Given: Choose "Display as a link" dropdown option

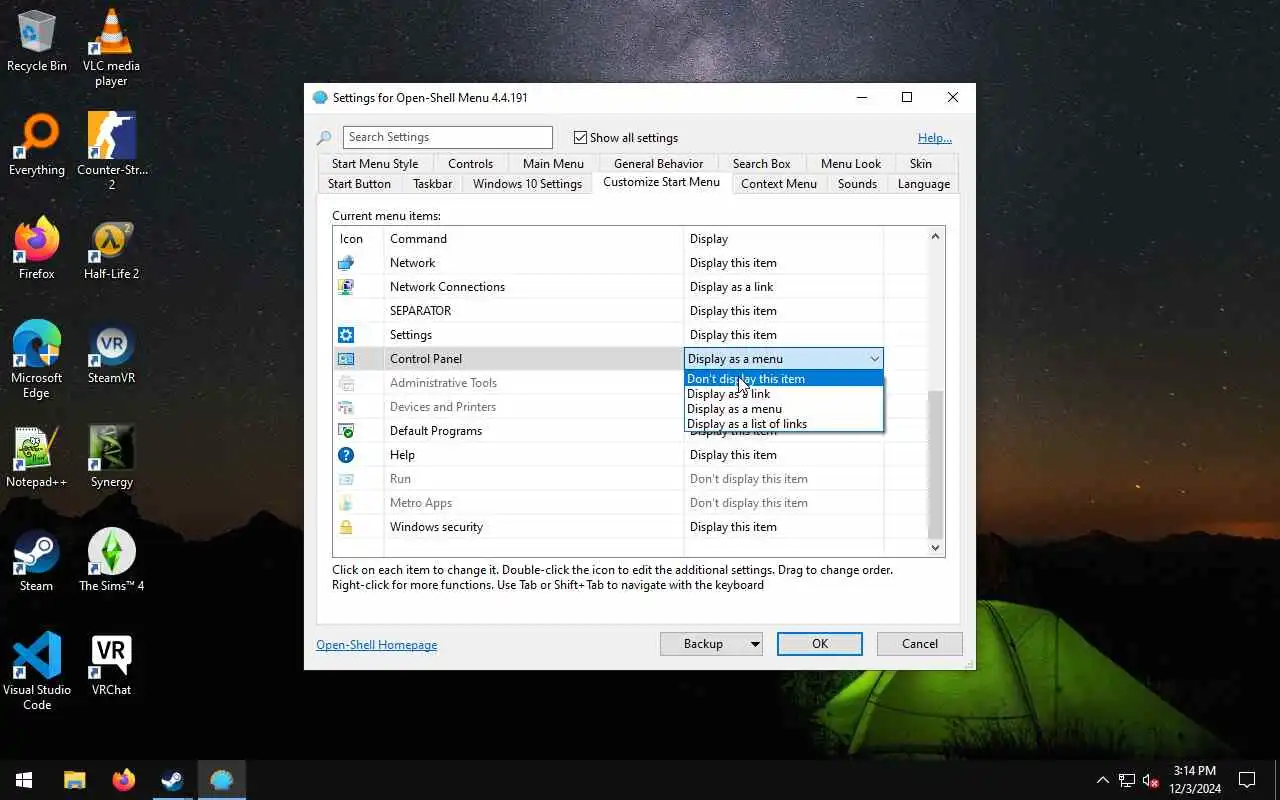Looking at the screenshot, I should click(x=784, y=394).
